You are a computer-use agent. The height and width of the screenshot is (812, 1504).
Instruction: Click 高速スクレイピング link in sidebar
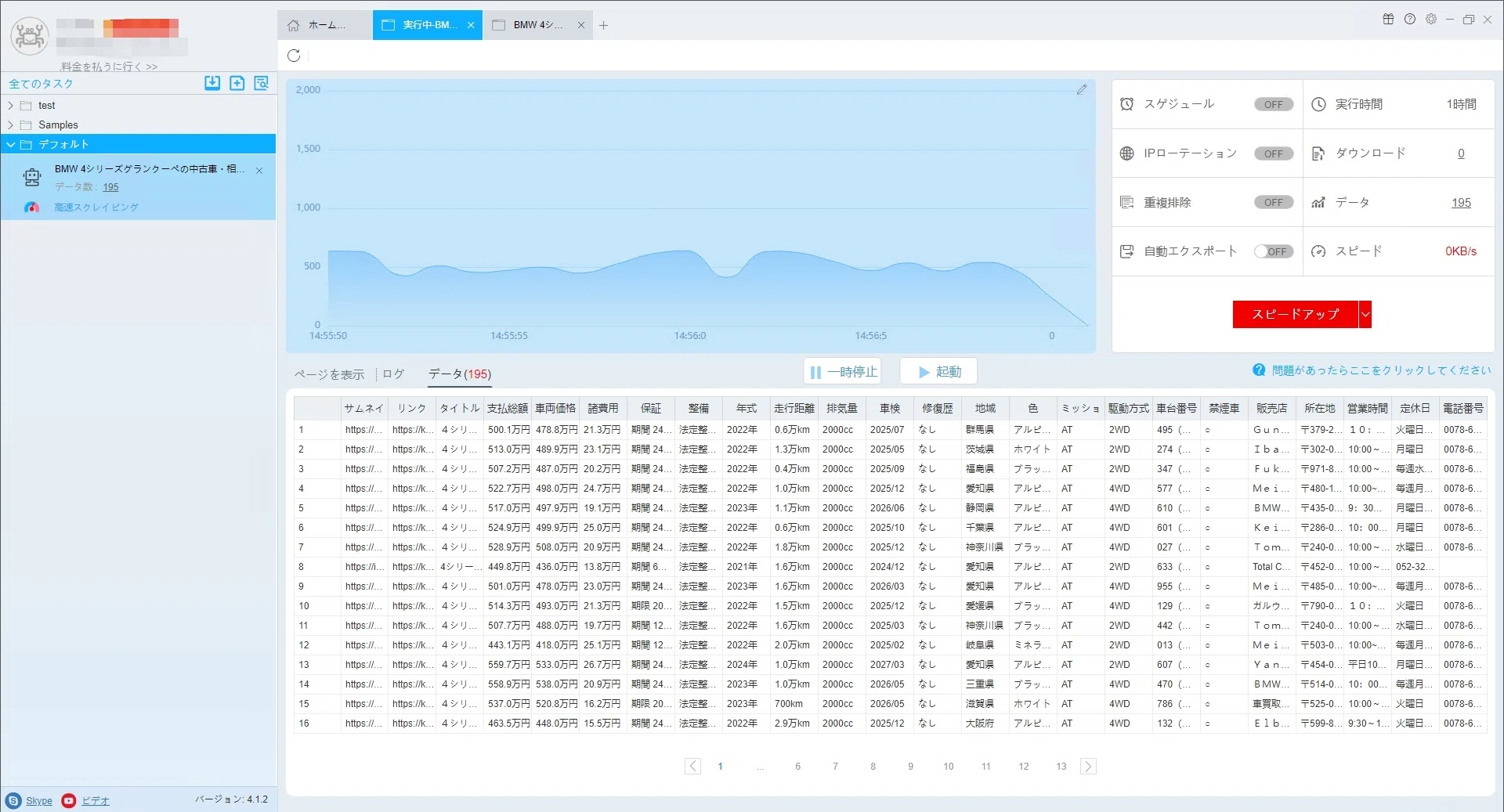click(x=96, y=208)
